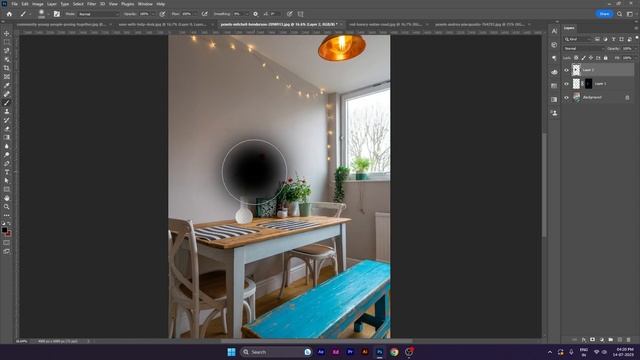
Task: Create a new layer icon in Layers panel
Action: (x=620, y=340)
